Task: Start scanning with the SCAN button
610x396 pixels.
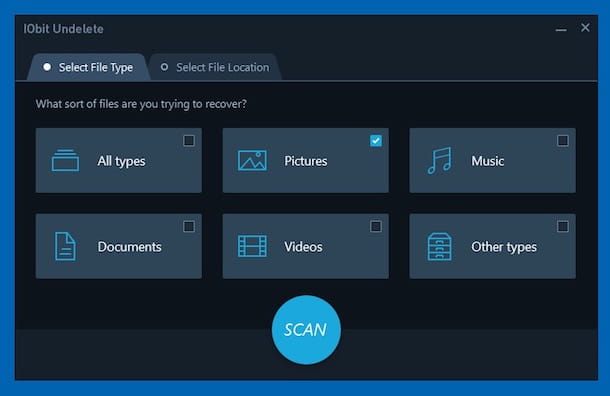Action: click(x=306, y=330)
